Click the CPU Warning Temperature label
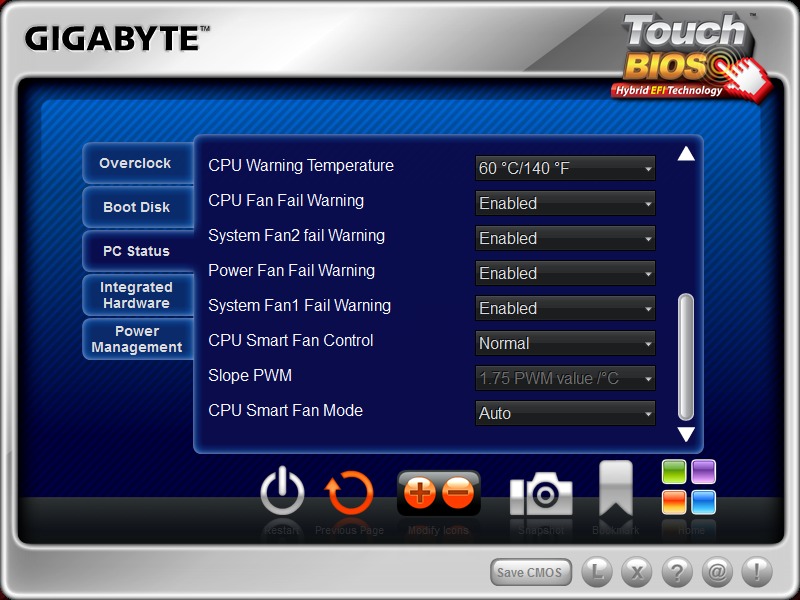This screenshot has width=800, height=600. point(301,166)
